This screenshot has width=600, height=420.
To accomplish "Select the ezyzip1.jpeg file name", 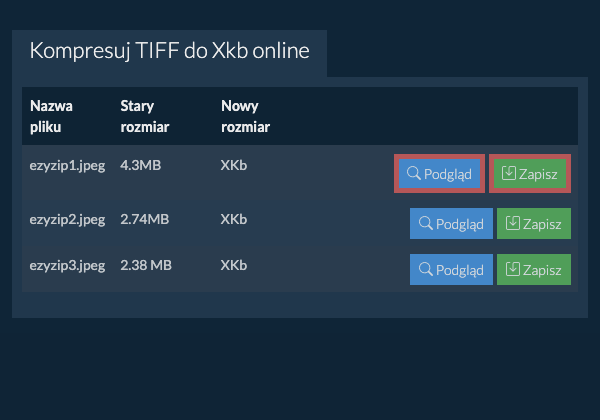I will (67, 166).
